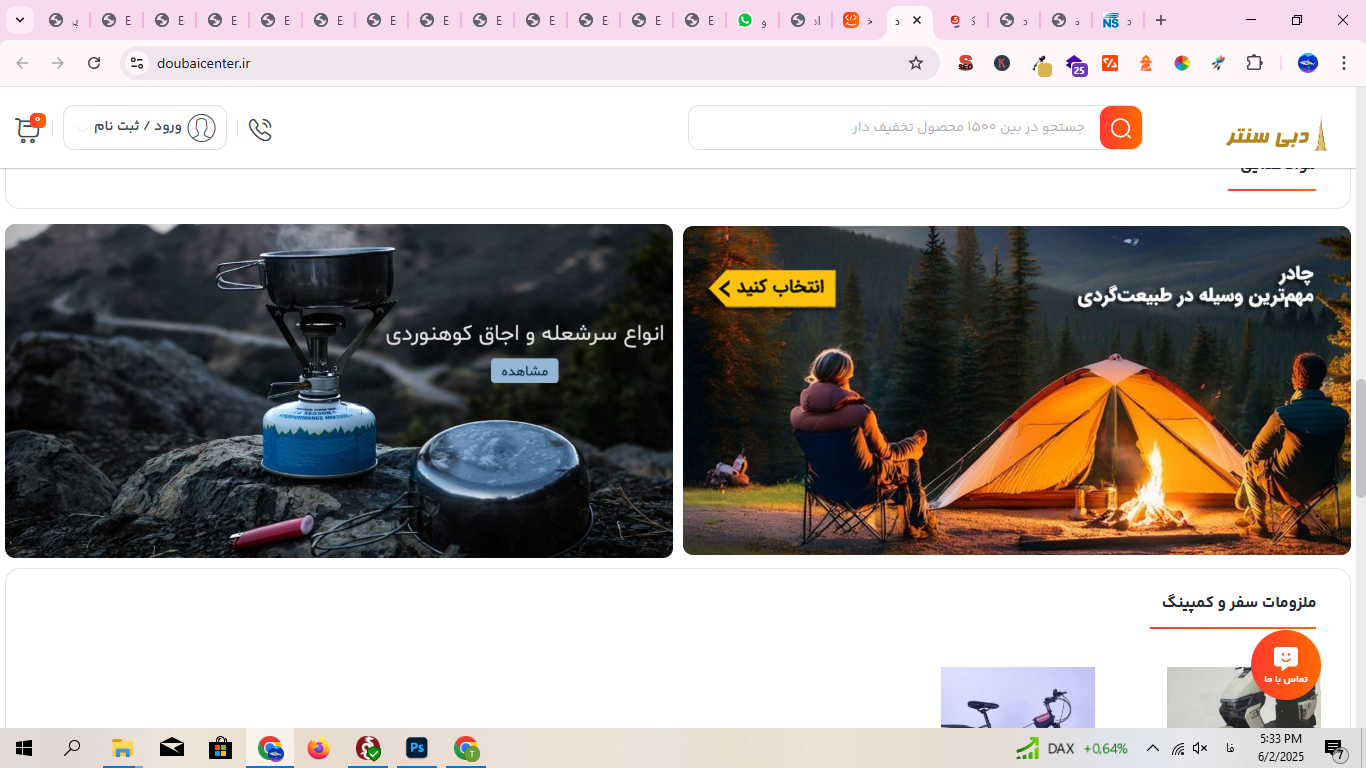The height and width of the screenshot is (768, 1366).
Task: Bookmark this page with star icon
Action: pyautogui.click(x=916, y=63)
